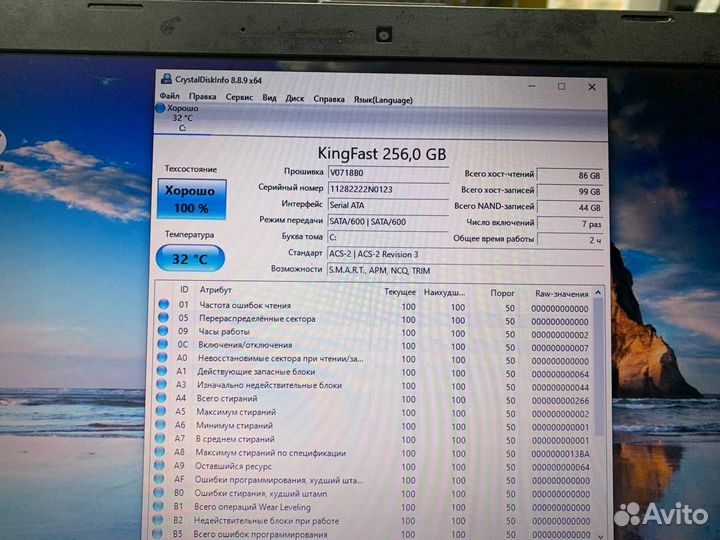
Task: Click status icon for Максимум стираний row A5
Action: pos(160,411)
